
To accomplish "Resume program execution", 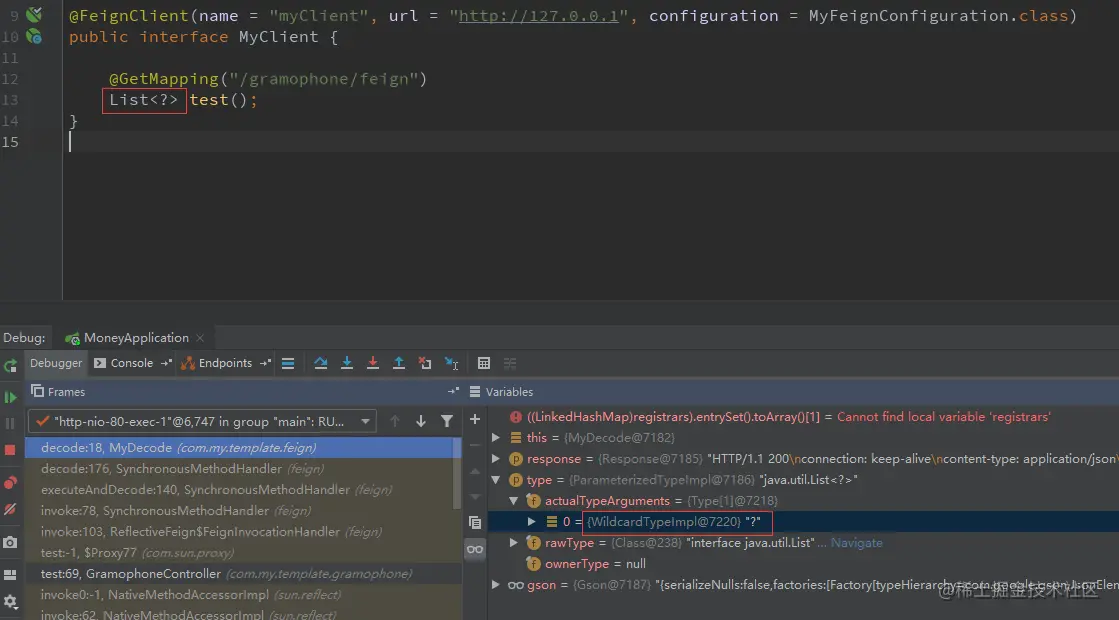I will click(x=10, y=397).
